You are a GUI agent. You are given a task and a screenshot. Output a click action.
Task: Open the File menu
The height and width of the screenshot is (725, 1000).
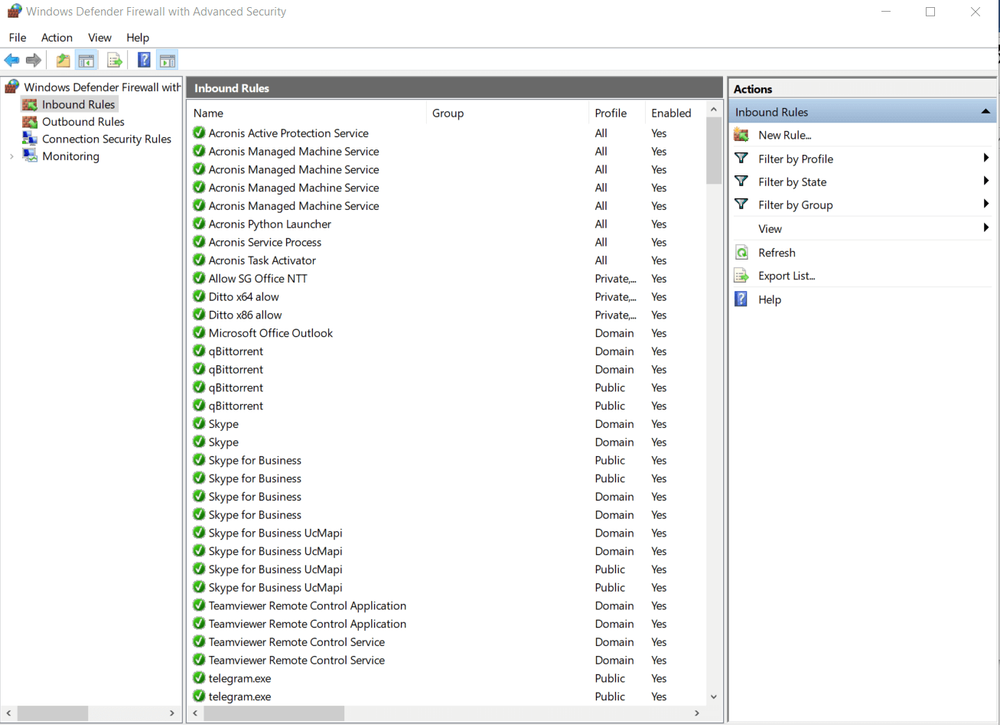coord(17,38)
